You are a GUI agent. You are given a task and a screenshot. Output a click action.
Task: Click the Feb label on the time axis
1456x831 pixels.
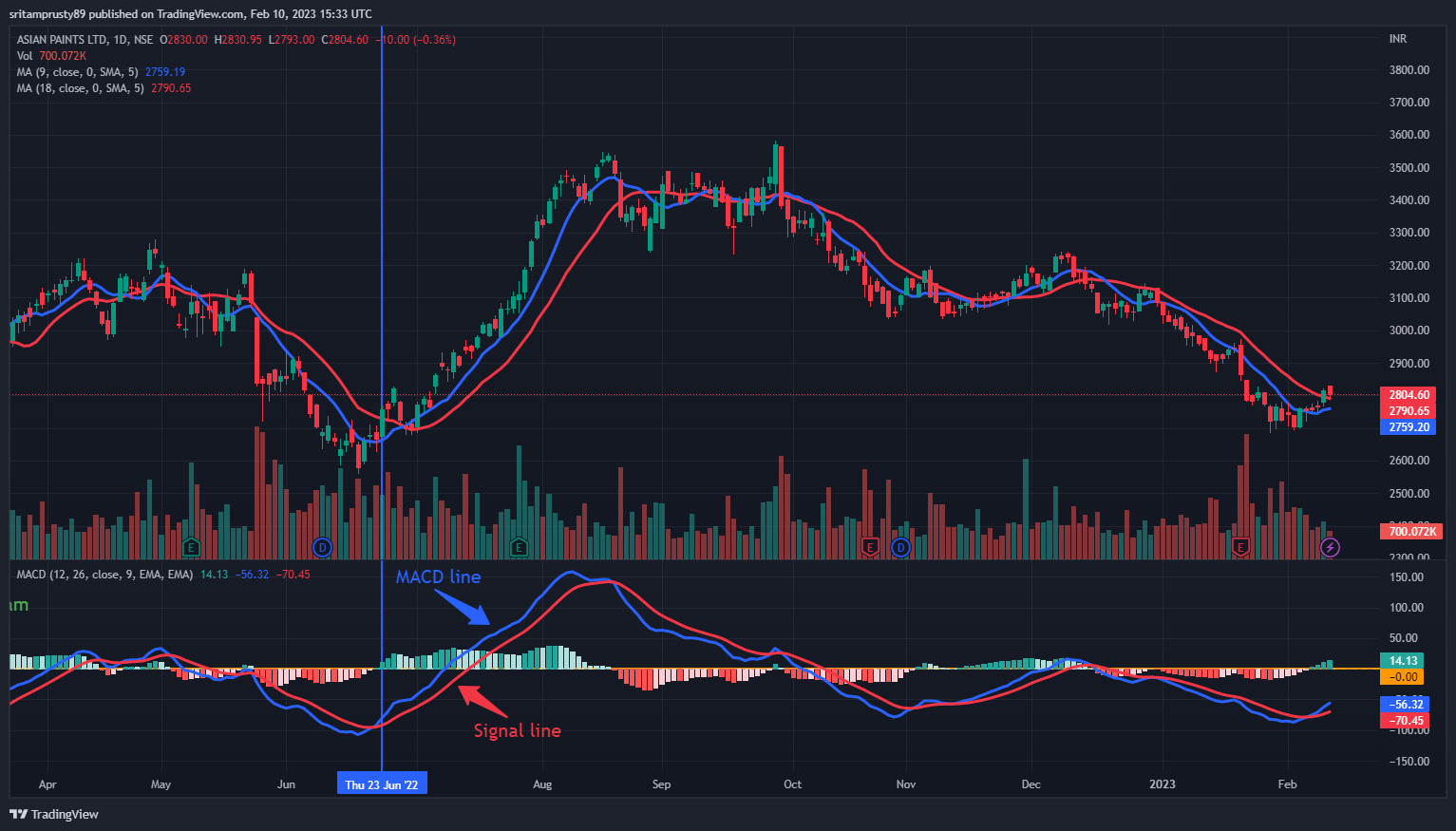click(1287, 784)
